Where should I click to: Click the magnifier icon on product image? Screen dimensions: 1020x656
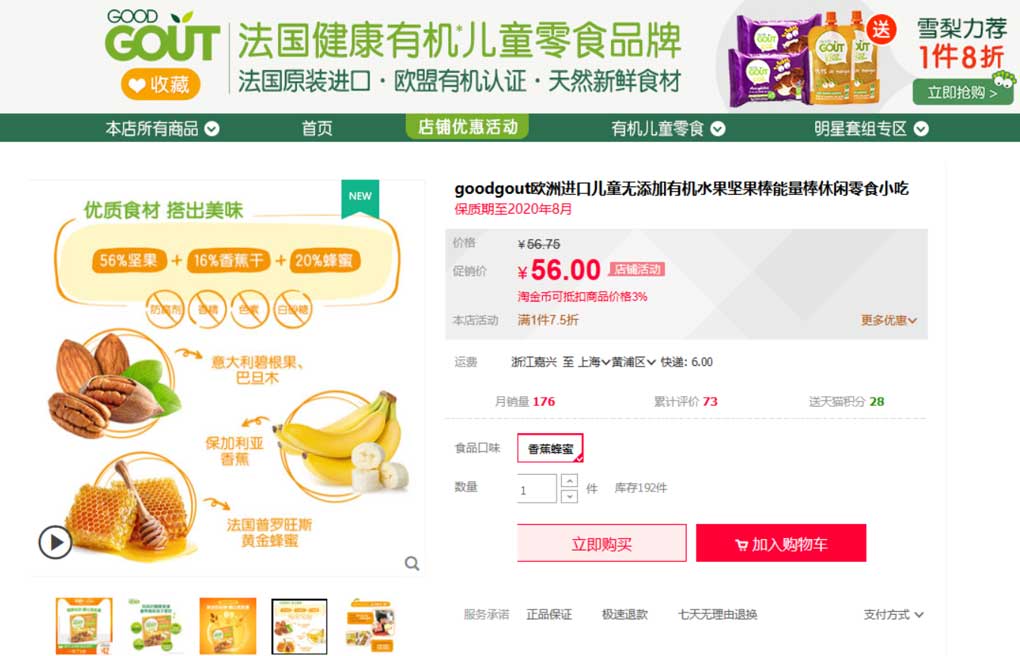click(412, 563)
